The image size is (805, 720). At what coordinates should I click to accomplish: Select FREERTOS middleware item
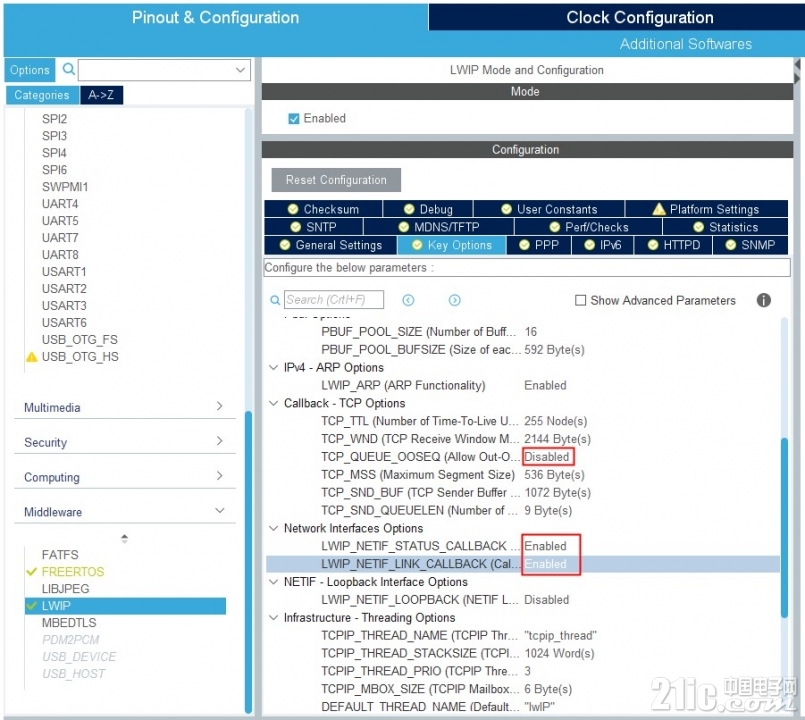(x=73, y=572)
